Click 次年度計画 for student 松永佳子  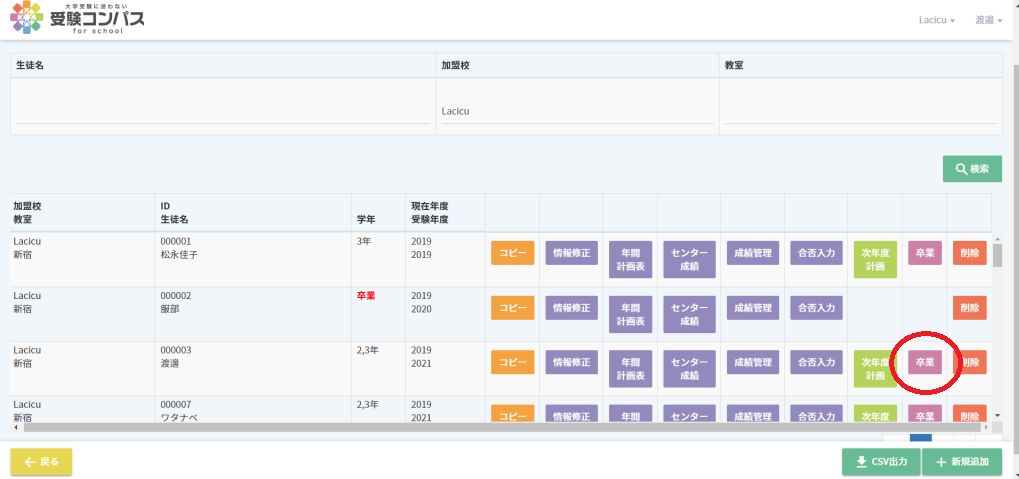(x=875, y=260)
